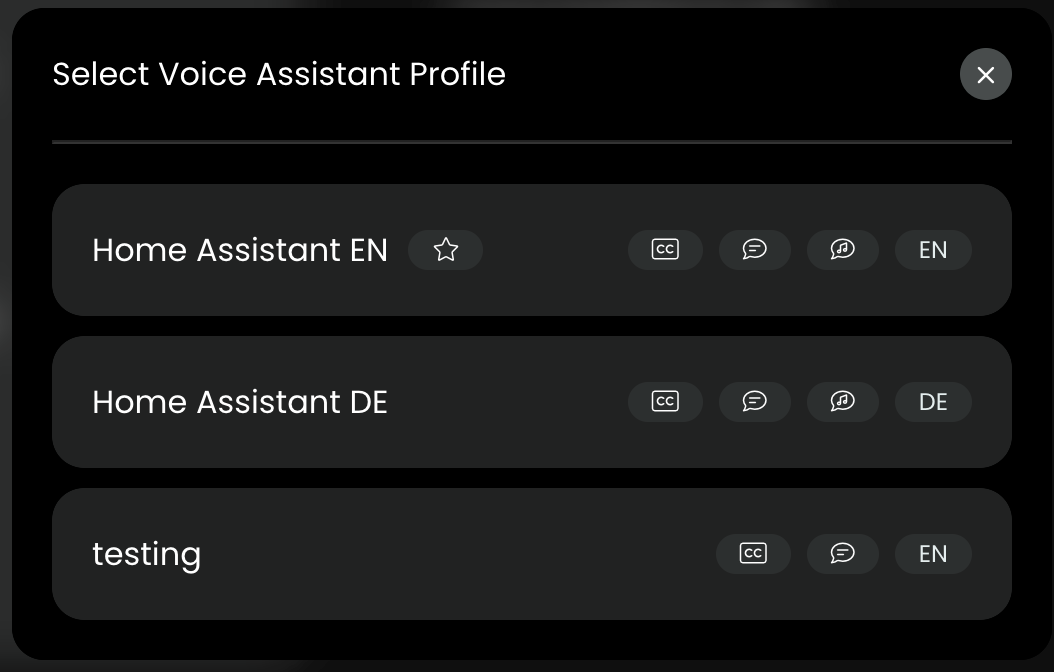The image size is (1054, 672).
Task: Click the music note bubble icon on Home Assistant DE
Action: tap(843, 402)
